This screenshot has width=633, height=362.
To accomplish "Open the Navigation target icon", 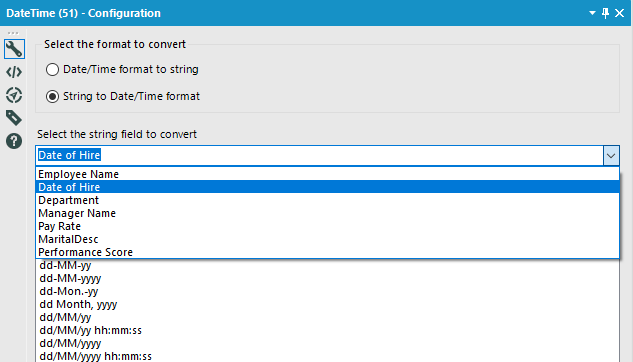I will 14,95.
